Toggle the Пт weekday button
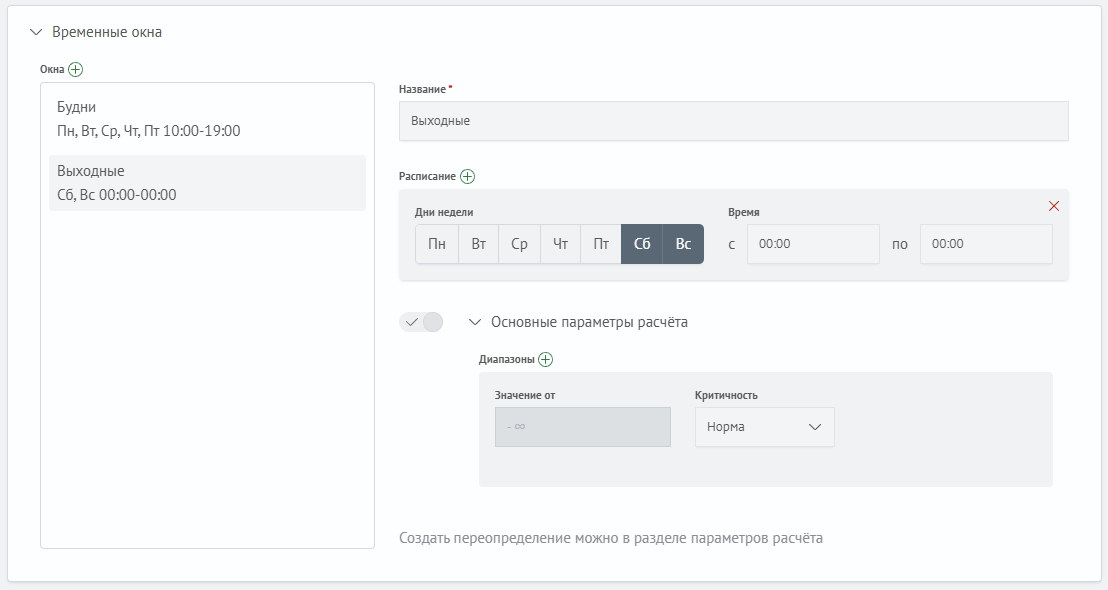Viewport: 1108px width, 590px height. click(601, 244)
